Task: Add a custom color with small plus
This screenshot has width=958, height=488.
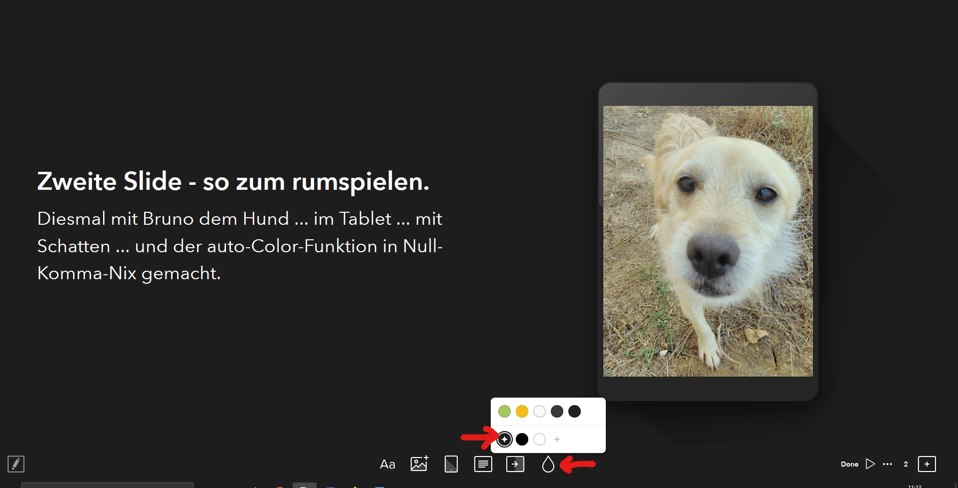Action: [x=557, y=439]
